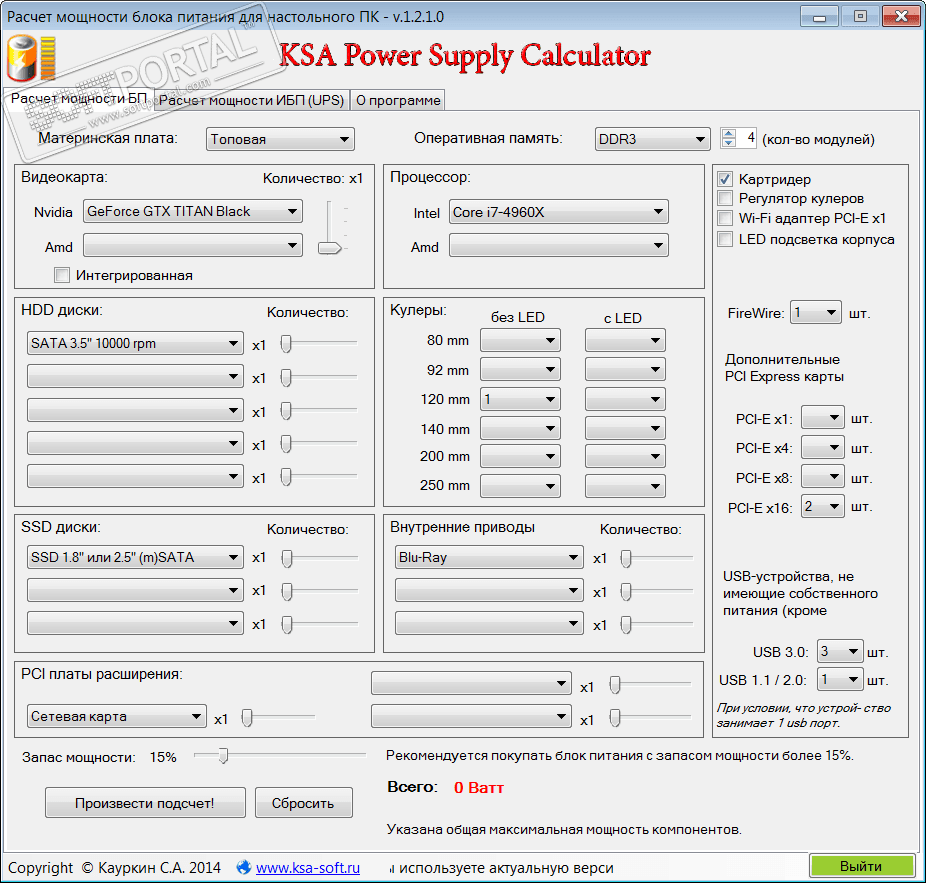This screenshot has height=883, width=926.
Task: Expand the Nvidia GeForce GTX TITAN Black dropdown
Action: (x=193, y=211)
